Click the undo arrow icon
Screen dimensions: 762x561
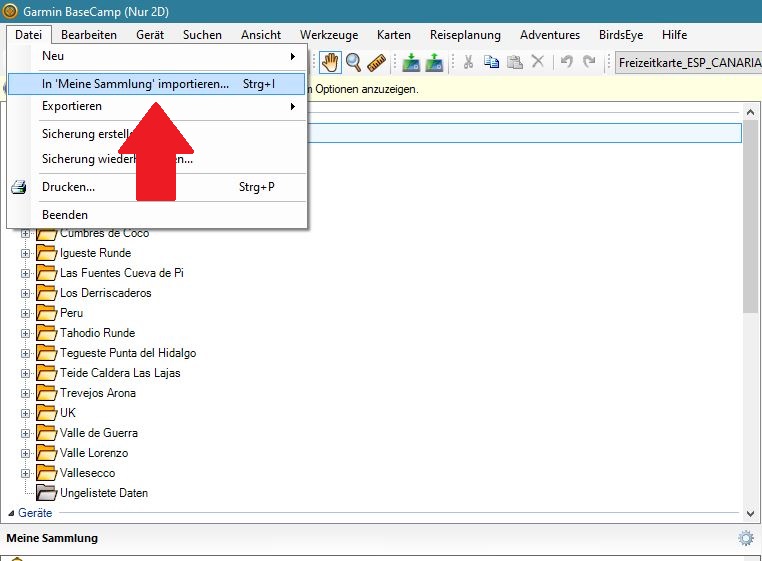[x=566, y=61]
